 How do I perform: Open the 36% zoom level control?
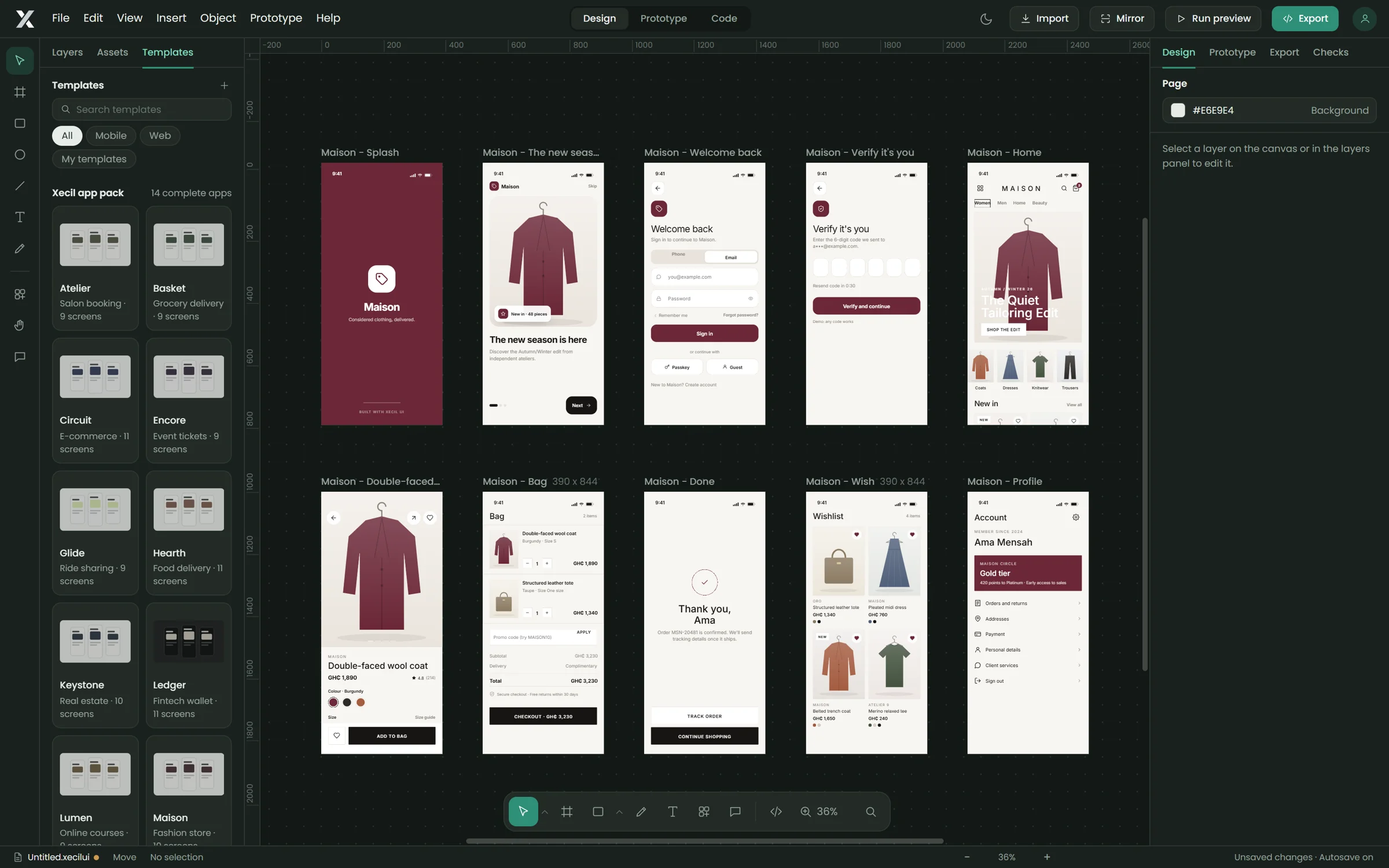[x=819, y=812]
